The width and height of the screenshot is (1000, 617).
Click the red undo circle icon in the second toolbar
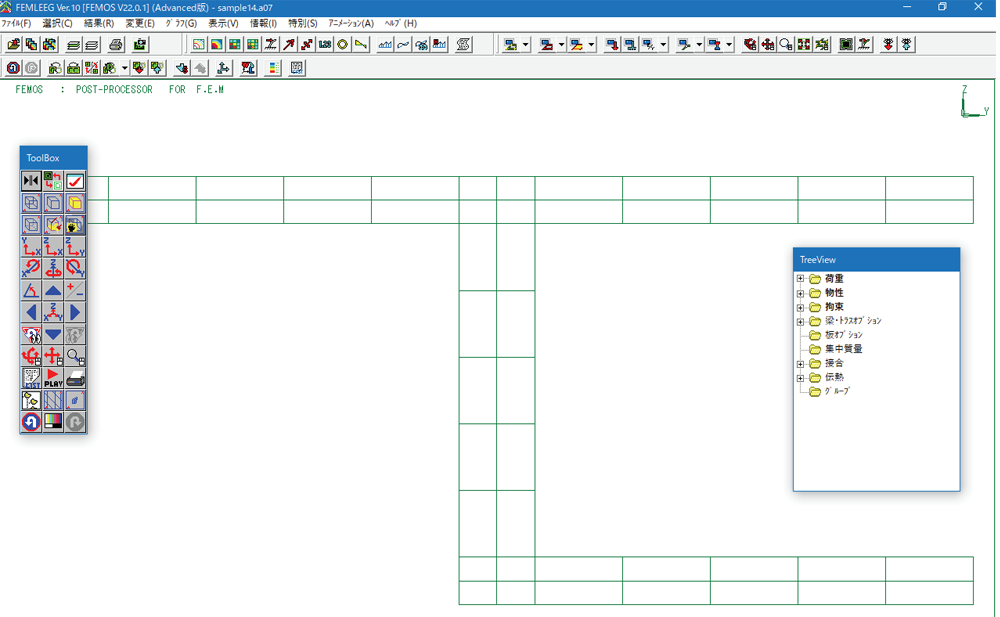tap(13, 68)
